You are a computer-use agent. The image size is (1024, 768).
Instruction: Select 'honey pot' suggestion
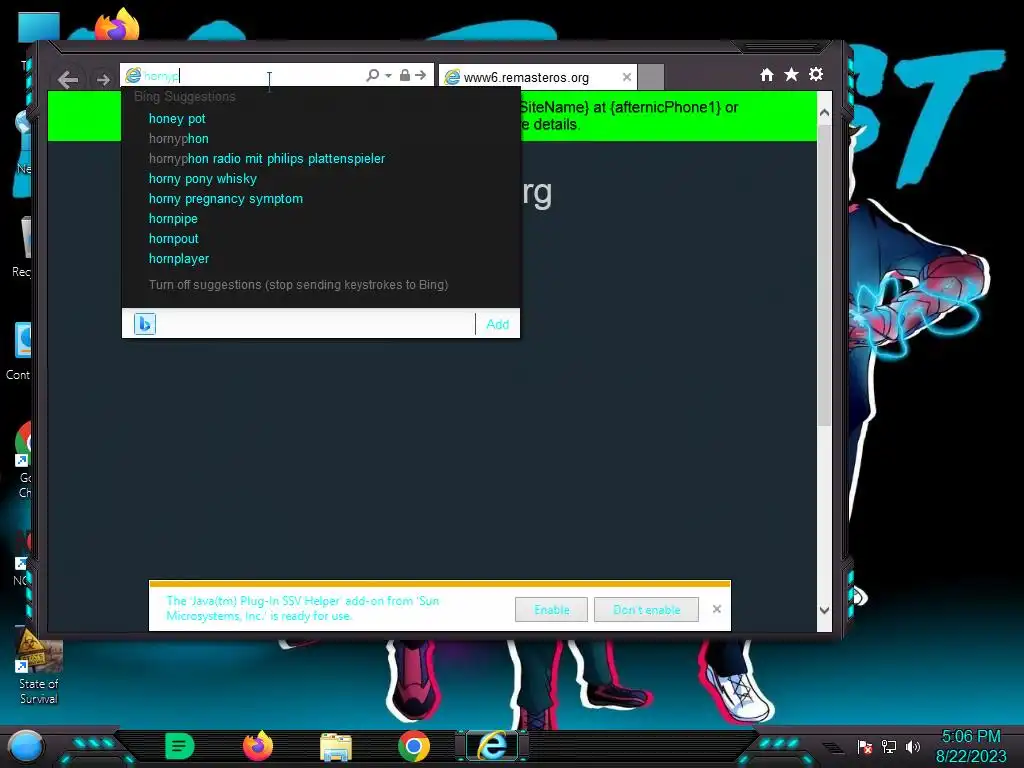[177, 119]
